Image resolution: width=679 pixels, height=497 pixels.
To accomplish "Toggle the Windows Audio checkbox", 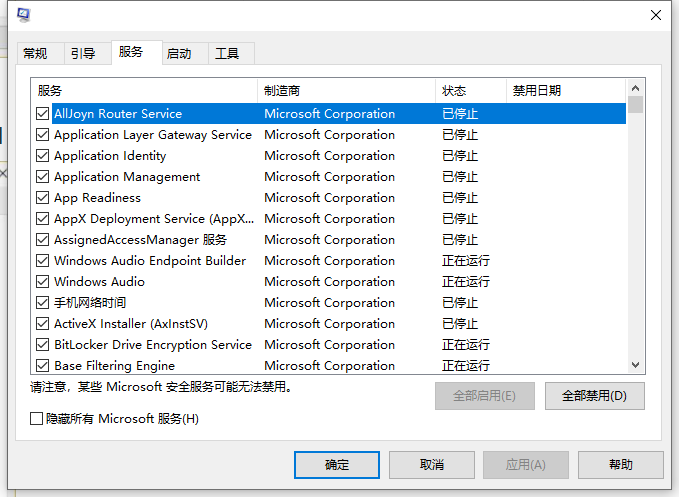I will pos(42,282).
